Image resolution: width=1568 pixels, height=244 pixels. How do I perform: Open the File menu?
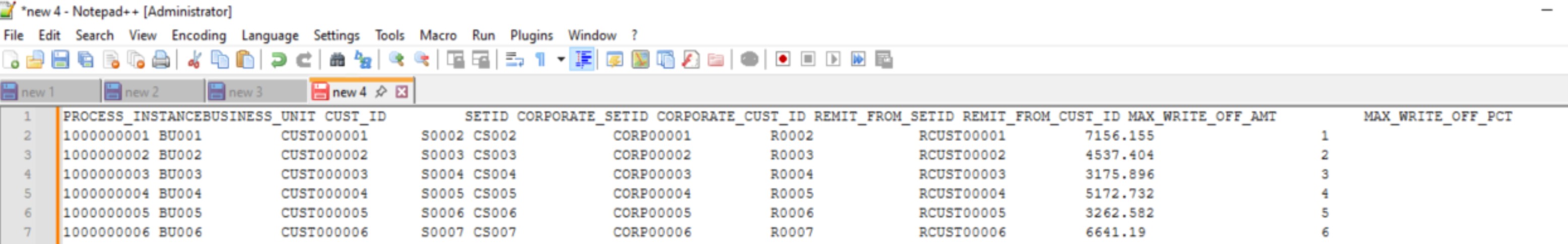coord(14,35)
